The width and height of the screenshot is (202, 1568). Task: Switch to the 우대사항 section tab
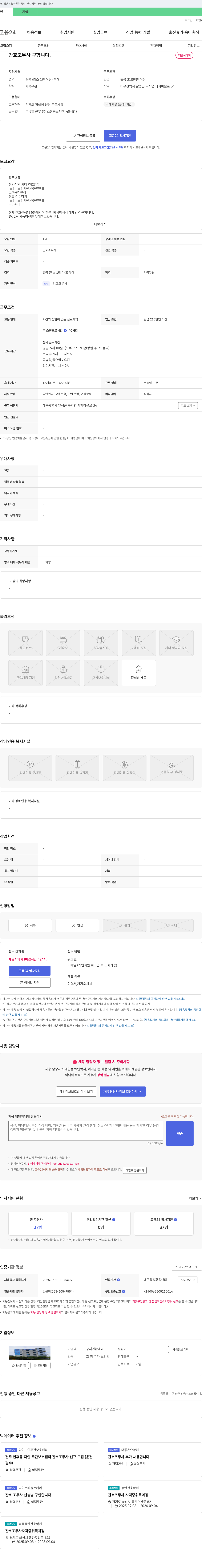click(81, 46)
